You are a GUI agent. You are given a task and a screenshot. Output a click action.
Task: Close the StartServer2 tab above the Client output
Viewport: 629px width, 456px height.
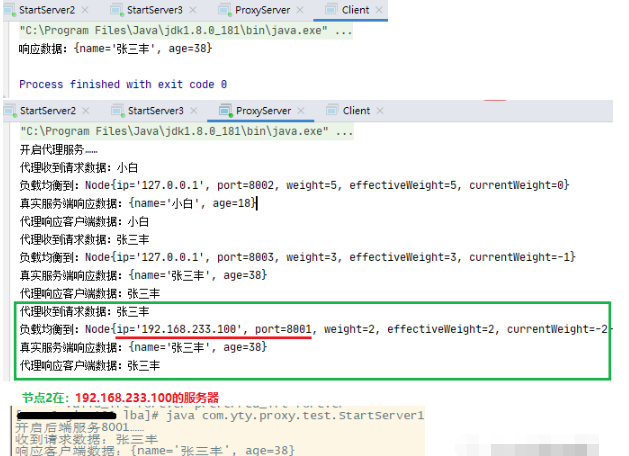coord(85,10)
